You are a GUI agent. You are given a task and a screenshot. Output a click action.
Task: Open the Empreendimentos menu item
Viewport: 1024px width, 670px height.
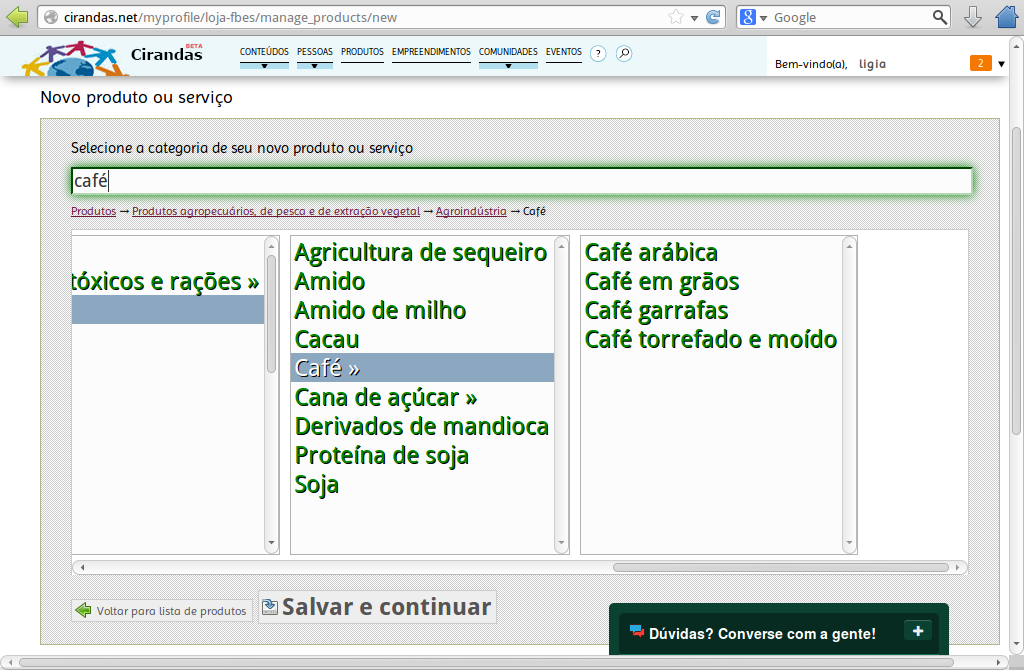click(431, 52)
